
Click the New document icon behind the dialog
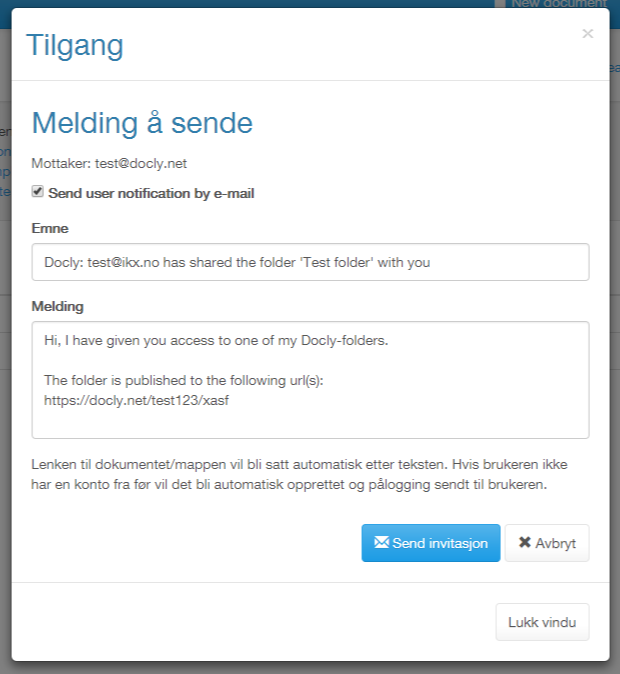point(500,4)
